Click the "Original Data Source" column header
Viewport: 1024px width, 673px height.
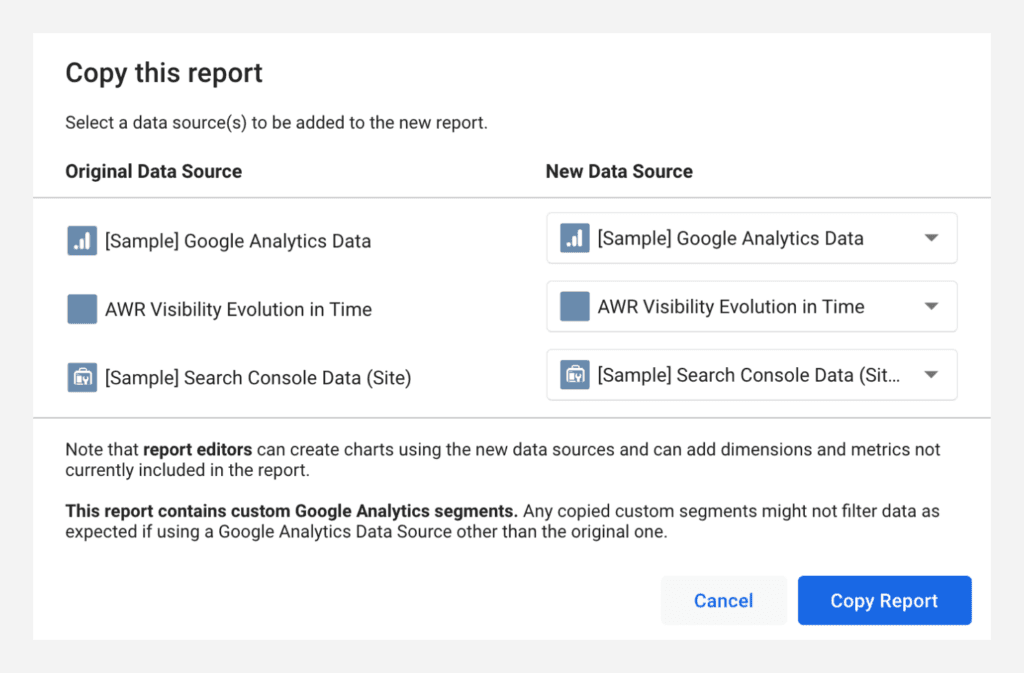coord(153,172)
